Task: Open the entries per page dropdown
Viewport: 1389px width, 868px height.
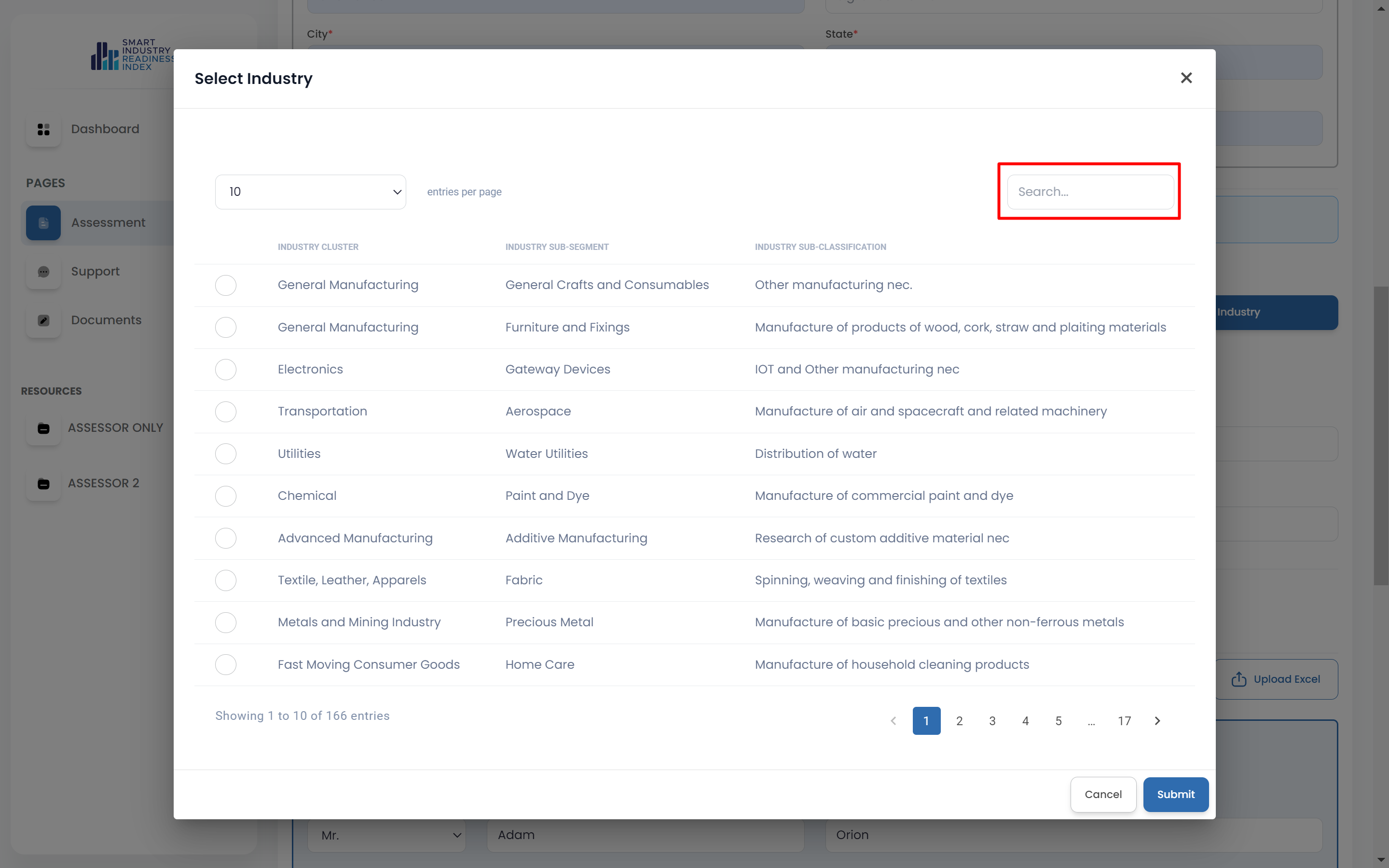Action: click(x=311, y=192)
